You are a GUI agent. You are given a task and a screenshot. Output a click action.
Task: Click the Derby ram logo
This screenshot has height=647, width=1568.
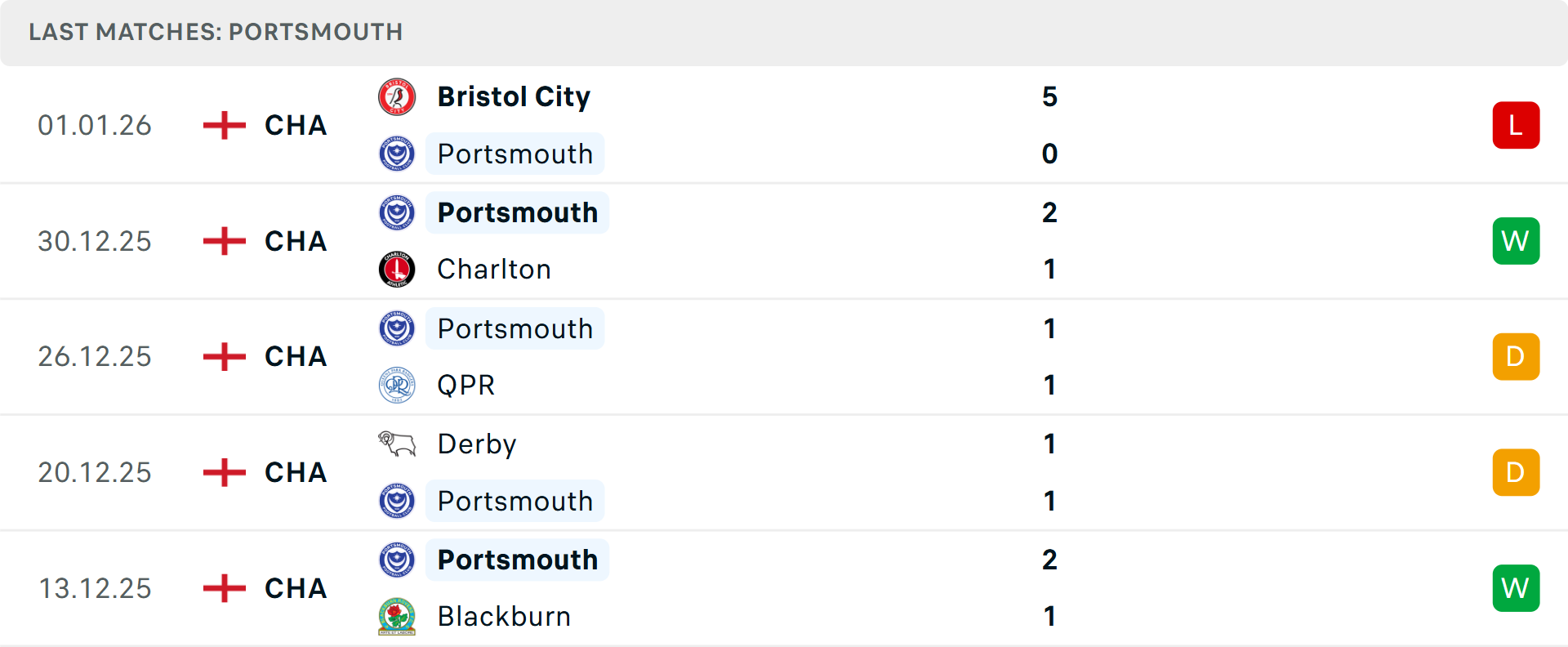point(397,444)
